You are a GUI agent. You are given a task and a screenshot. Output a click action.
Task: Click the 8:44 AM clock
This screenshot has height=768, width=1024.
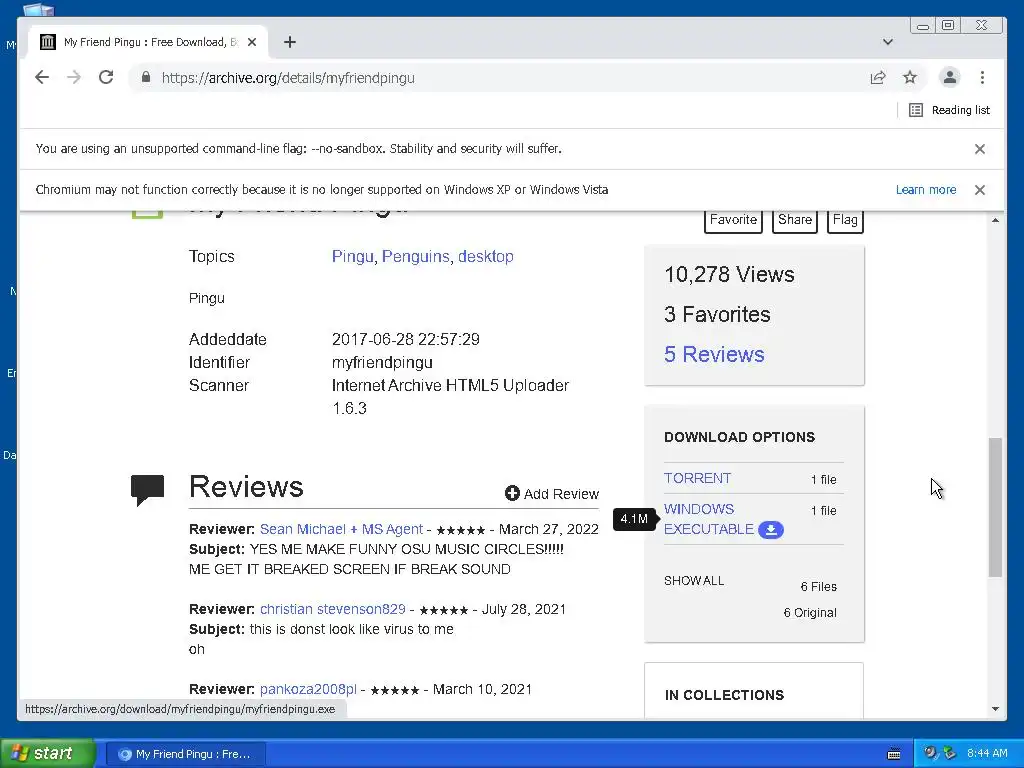point(987,753)
